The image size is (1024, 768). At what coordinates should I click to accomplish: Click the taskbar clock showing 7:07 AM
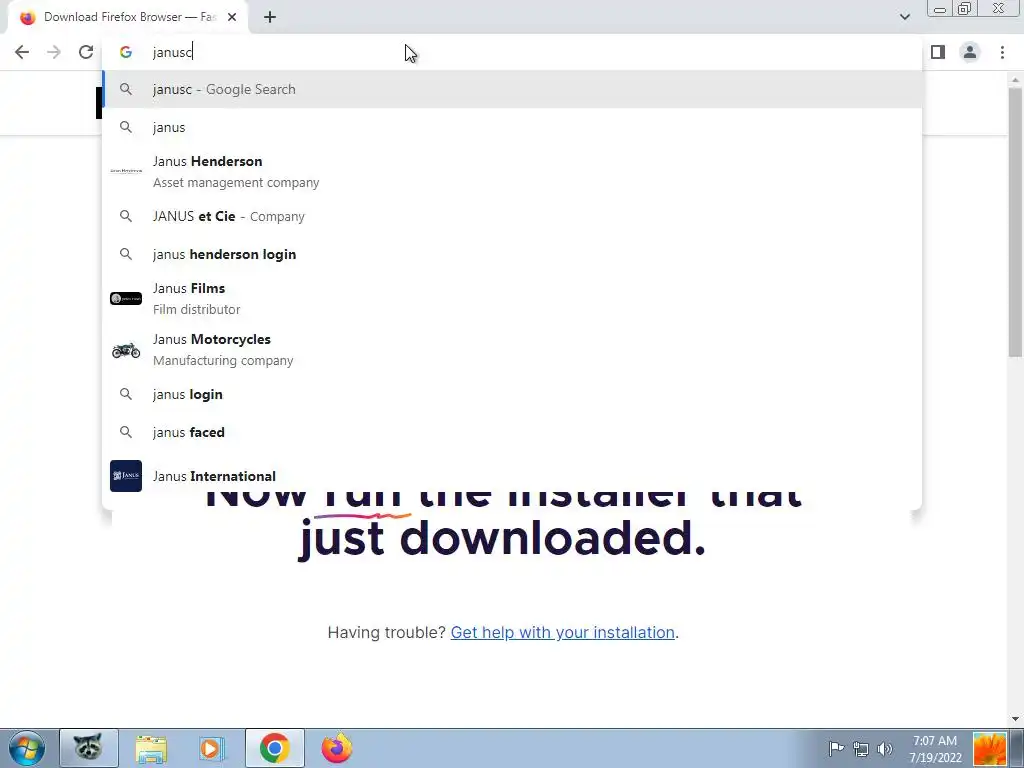(935, 749)
